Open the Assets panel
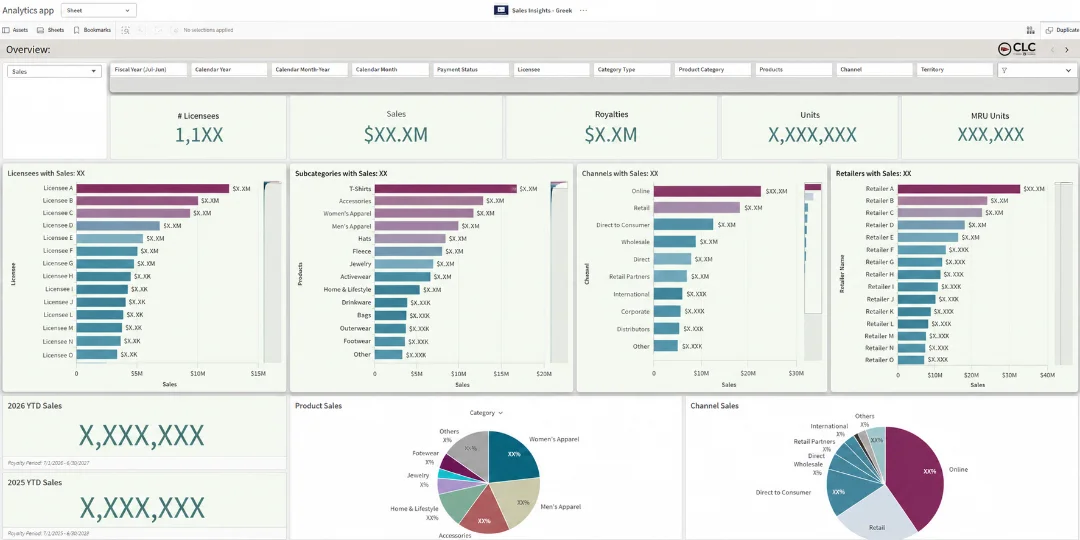 15,30
